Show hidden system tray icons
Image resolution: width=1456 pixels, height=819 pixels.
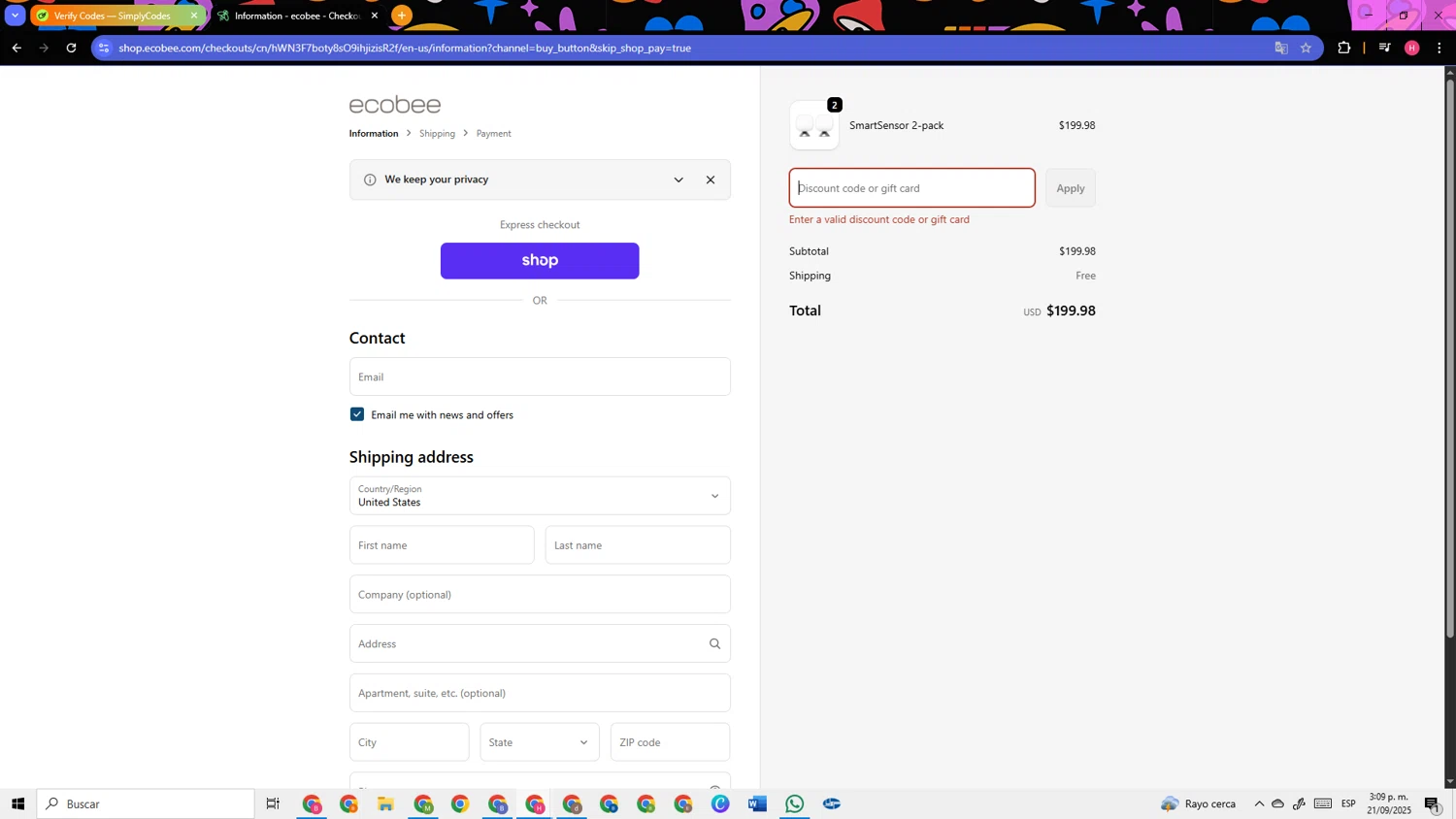coord(1259,803)
